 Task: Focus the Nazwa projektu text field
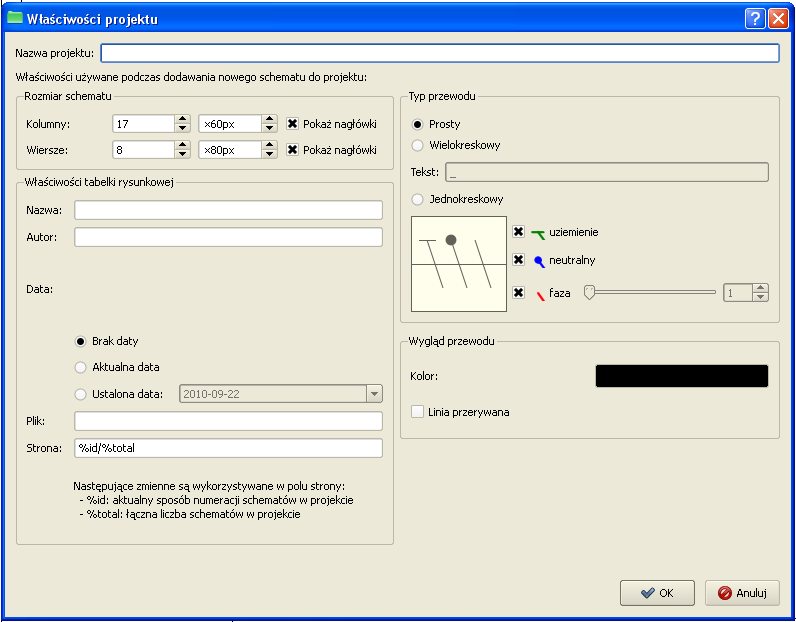439,53
